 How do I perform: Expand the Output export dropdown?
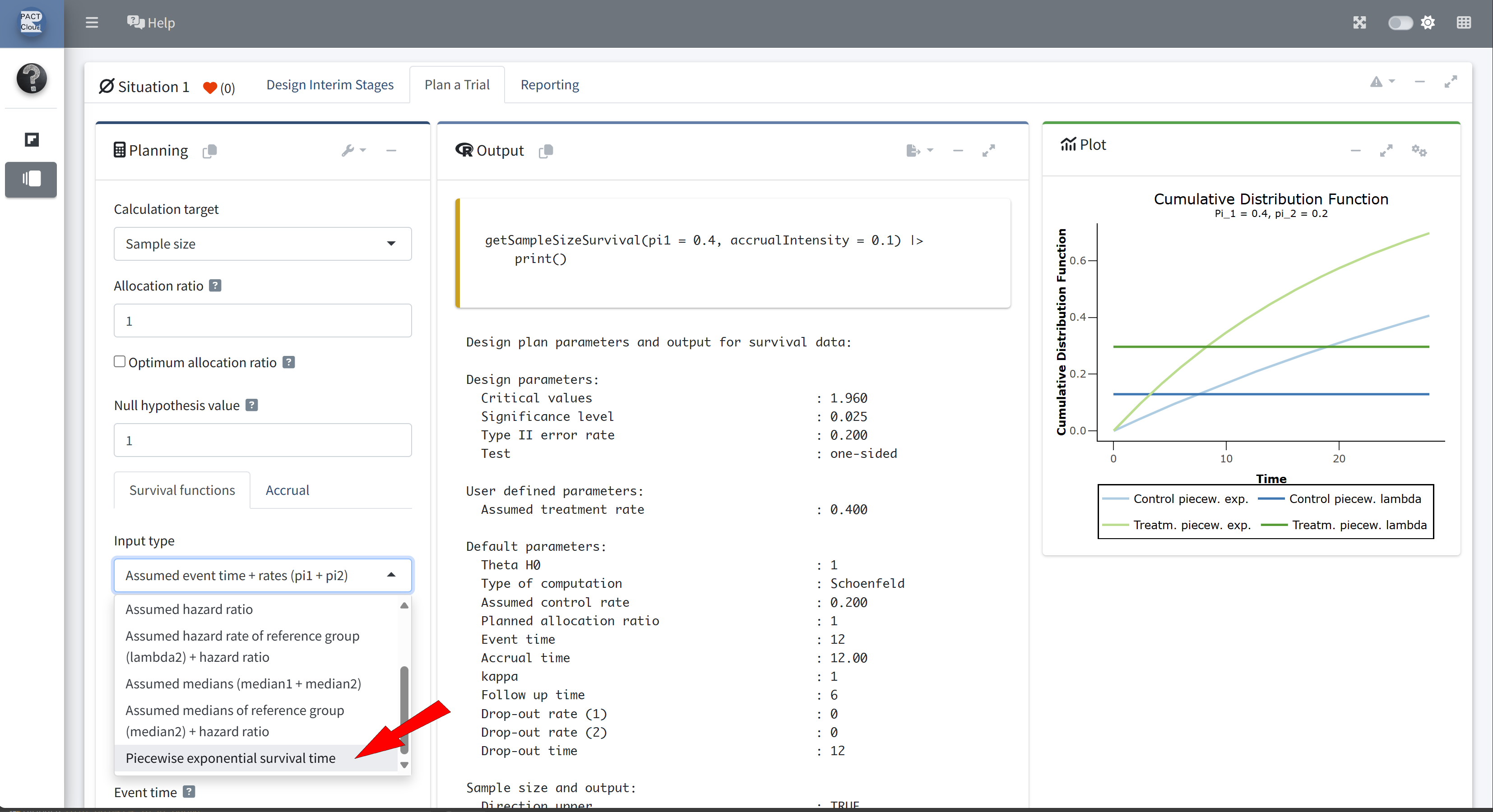click(x=919, y=151)
